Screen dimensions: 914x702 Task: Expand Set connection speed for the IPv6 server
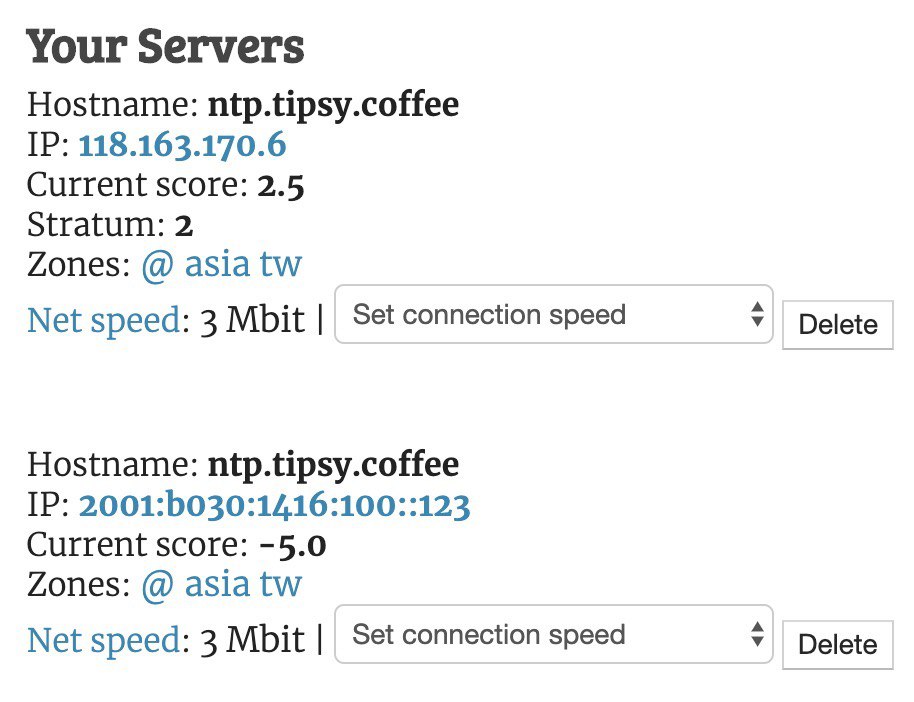pyautogui.click(x=554, y=634)
